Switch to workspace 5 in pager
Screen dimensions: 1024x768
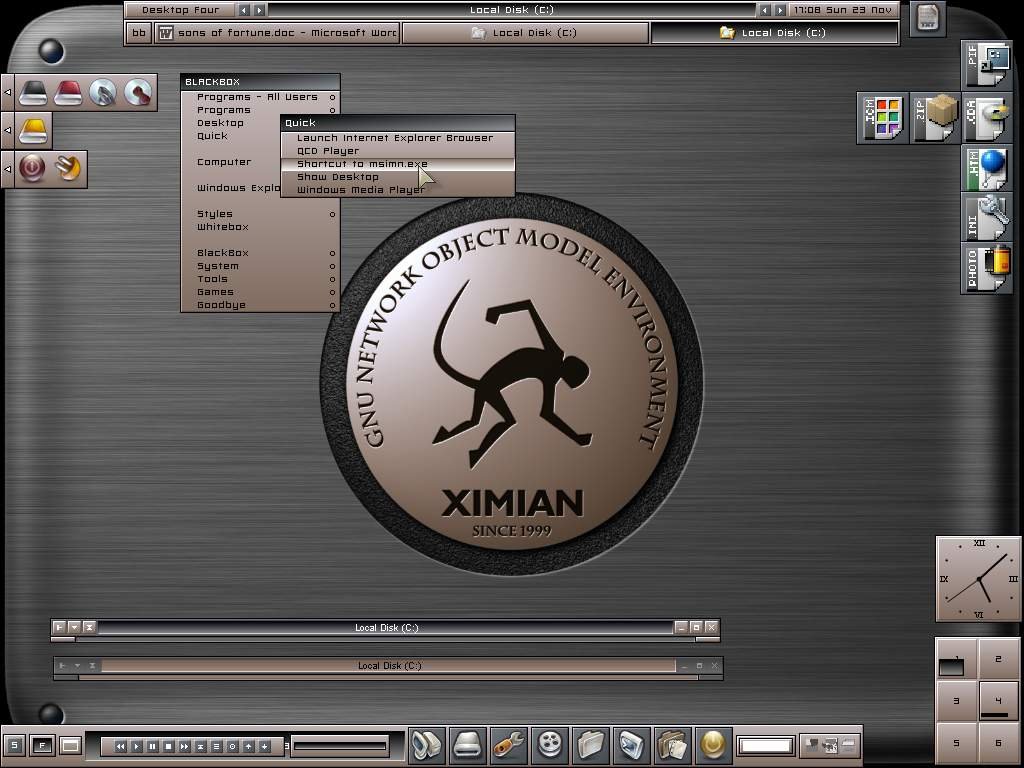[x=957, y=743]
